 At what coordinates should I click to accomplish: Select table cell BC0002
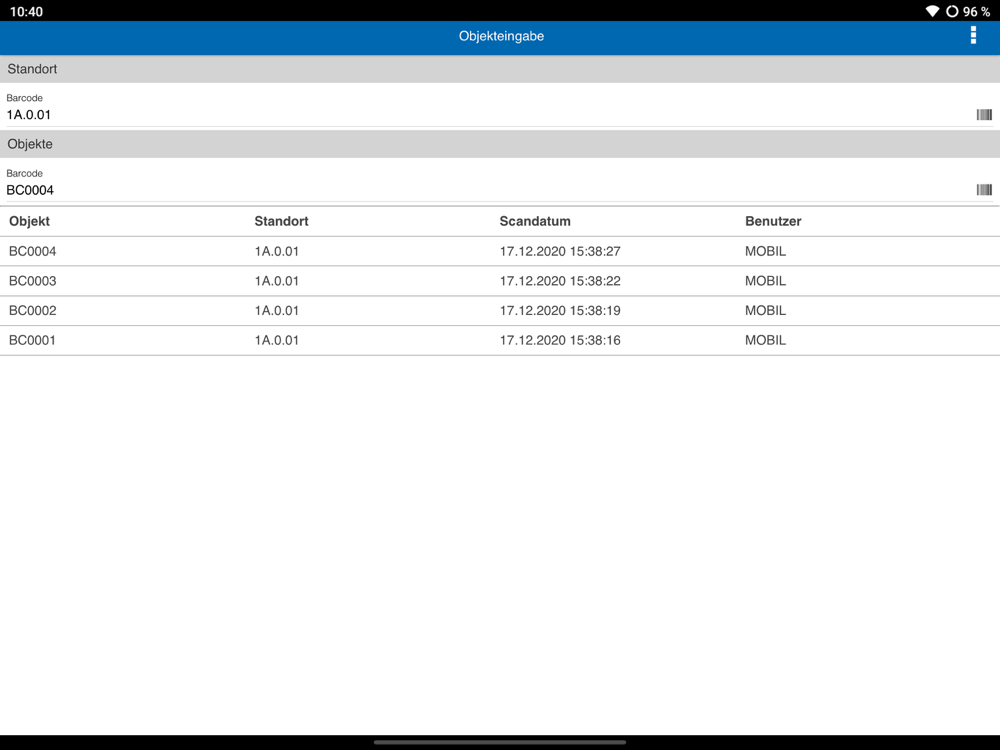pos(33,311)
